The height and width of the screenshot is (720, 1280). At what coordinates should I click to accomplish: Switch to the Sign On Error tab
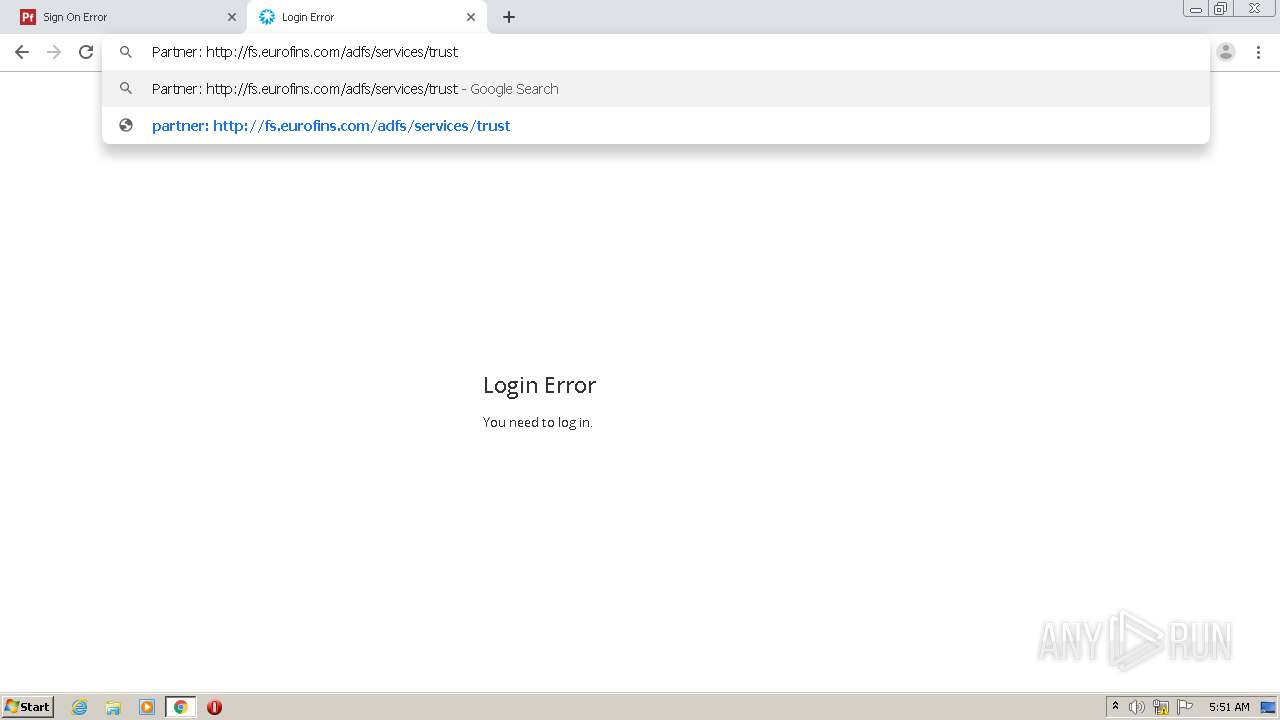click(127, 17)
